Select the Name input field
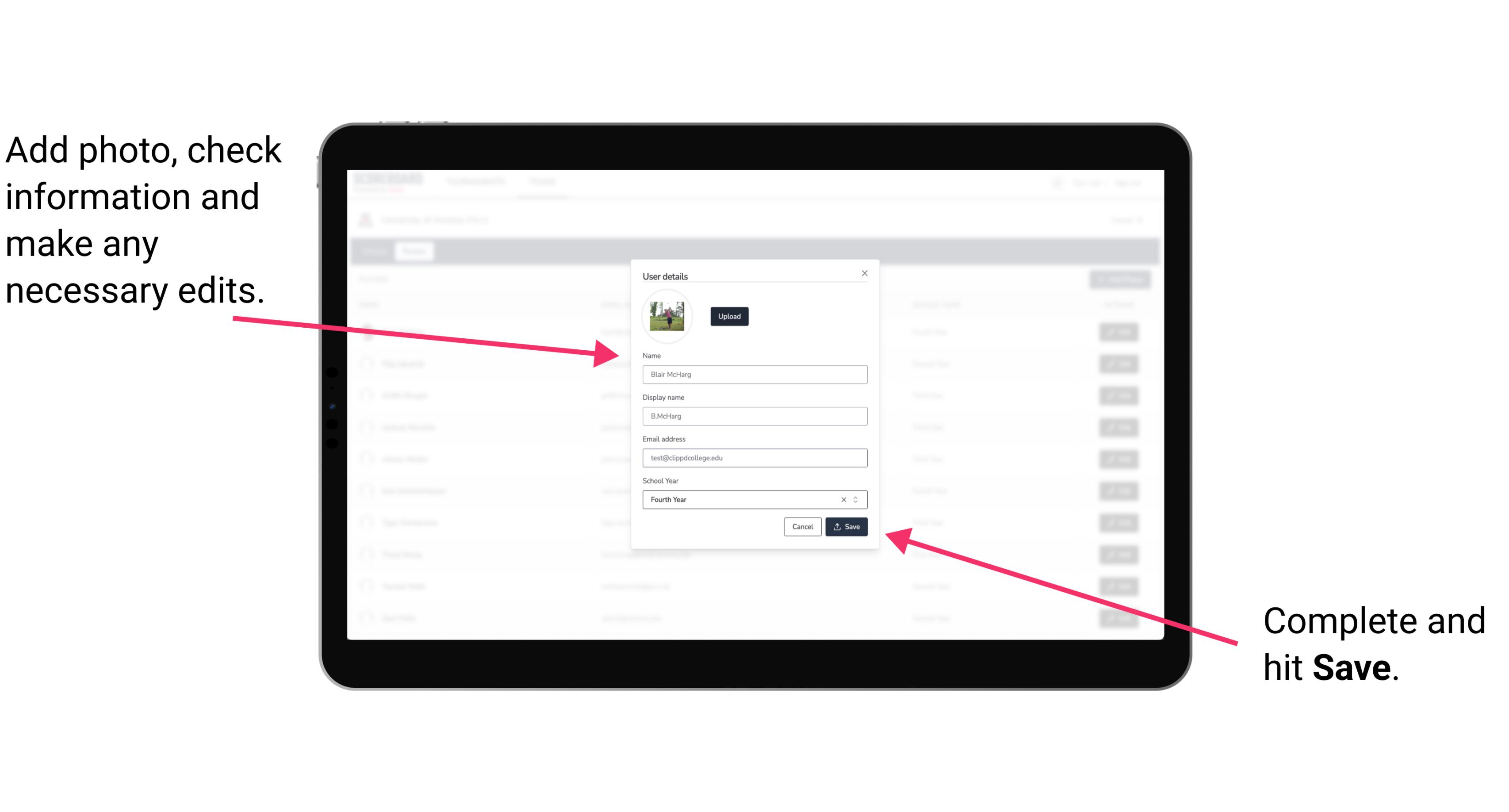1509x812 pixels. pos(754,374)
